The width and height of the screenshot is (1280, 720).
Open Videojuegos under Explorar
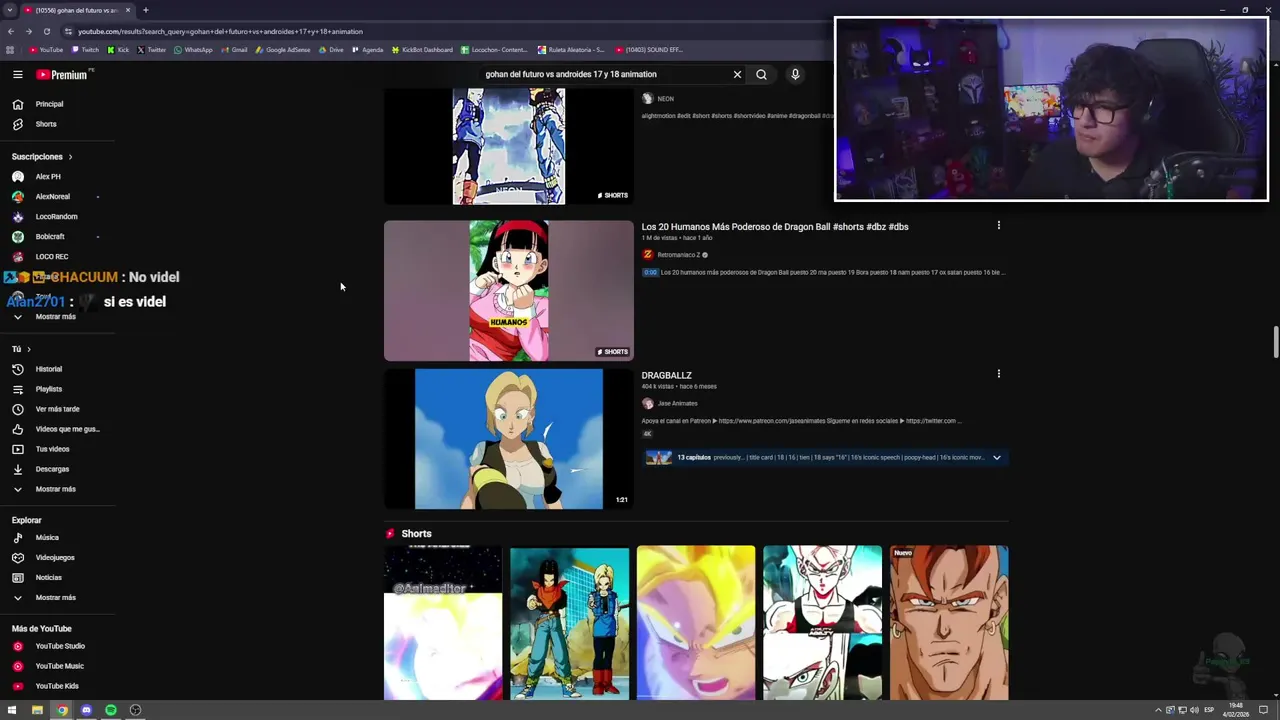(x=56, y=558)
